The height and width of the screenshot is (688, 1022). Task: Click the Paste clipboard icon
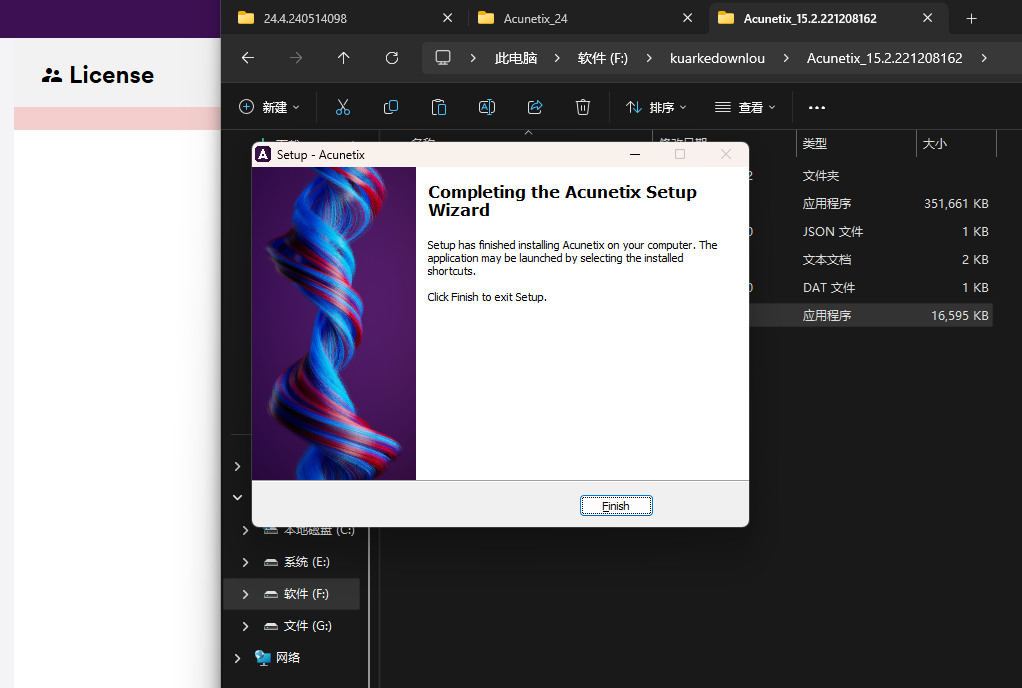(439, 107)
